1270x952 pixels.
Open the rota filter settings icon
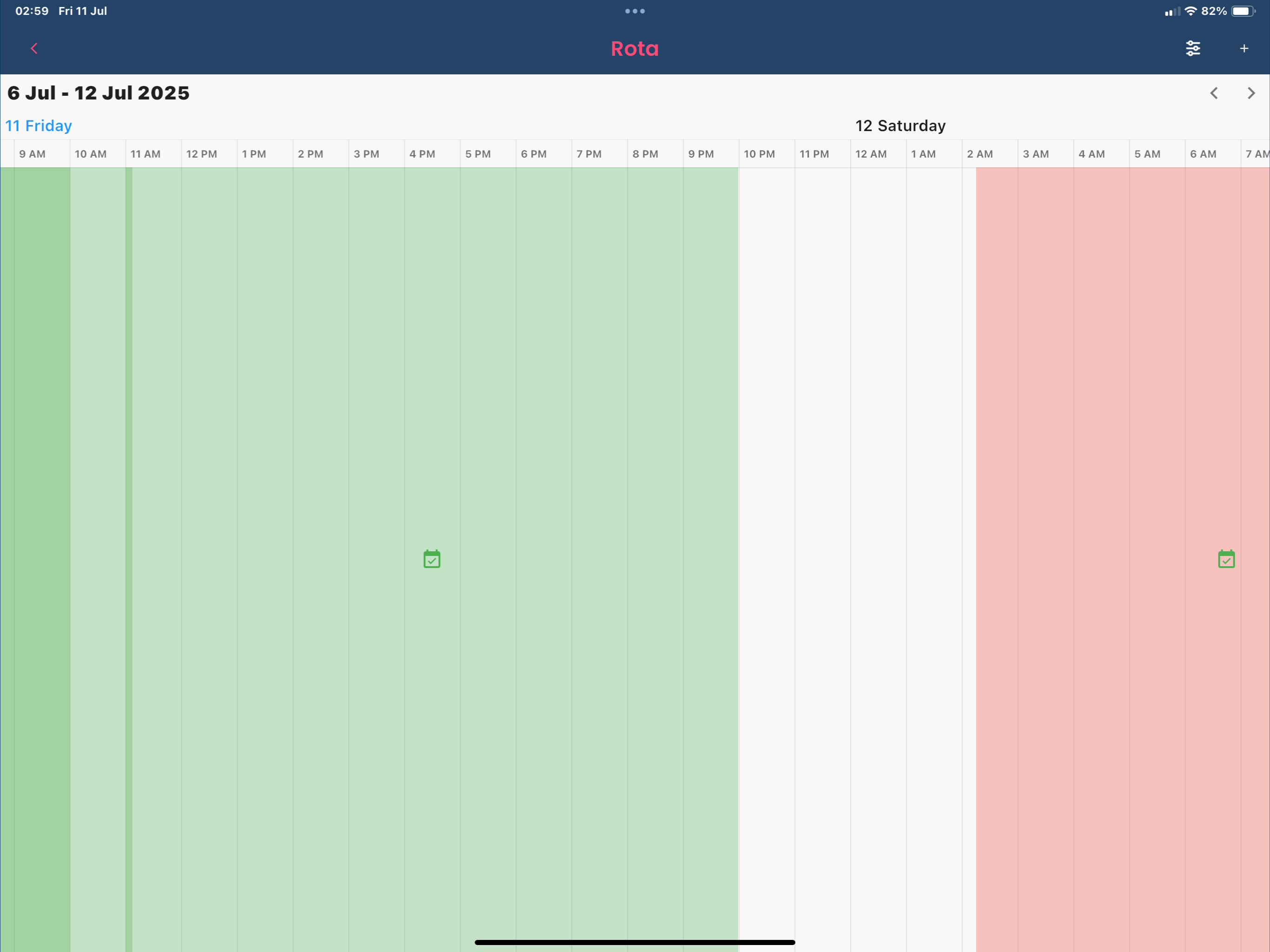(1192, 49)
